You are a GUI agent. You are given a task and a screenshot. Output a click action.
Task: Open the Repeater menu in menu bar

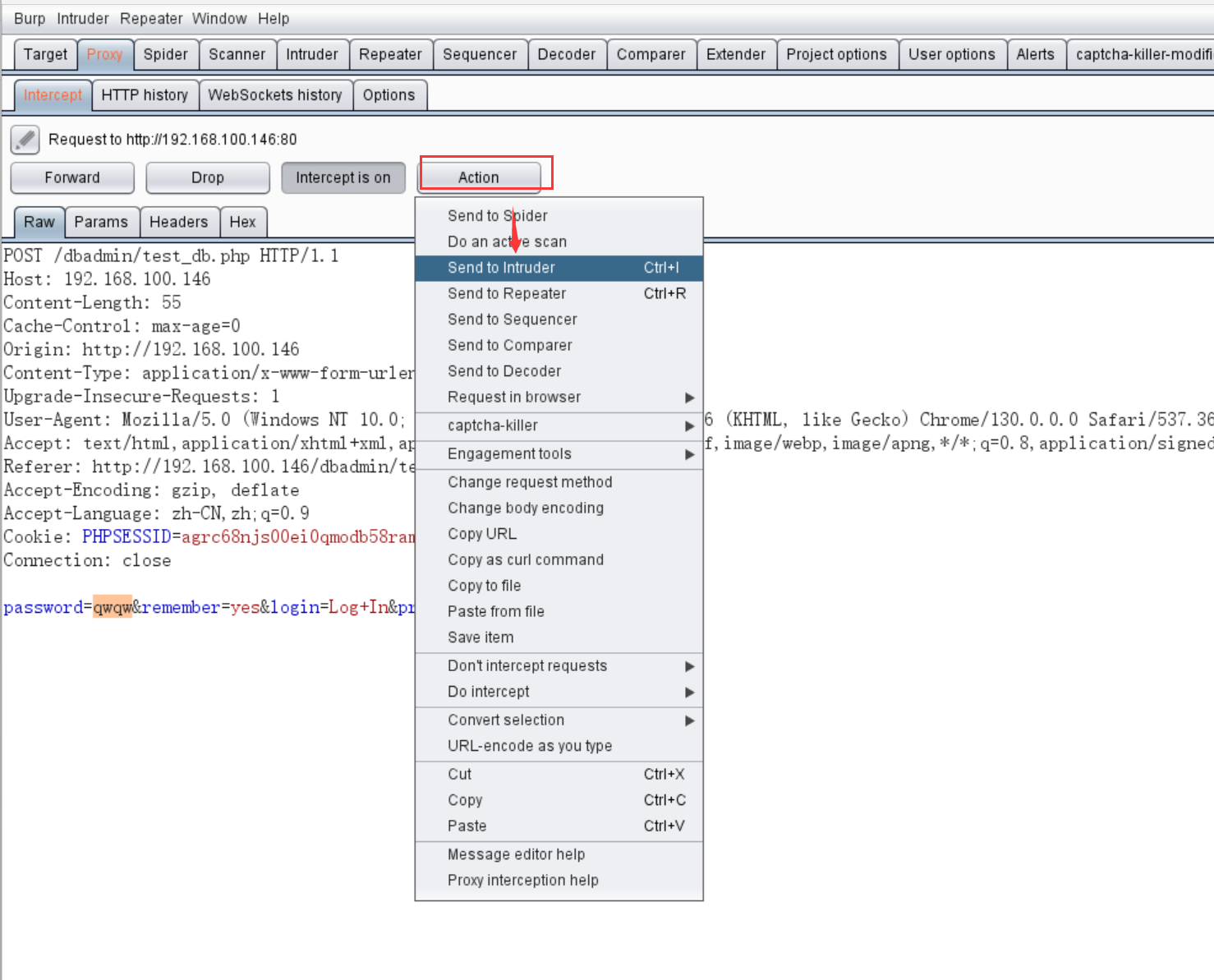[151, 19]
